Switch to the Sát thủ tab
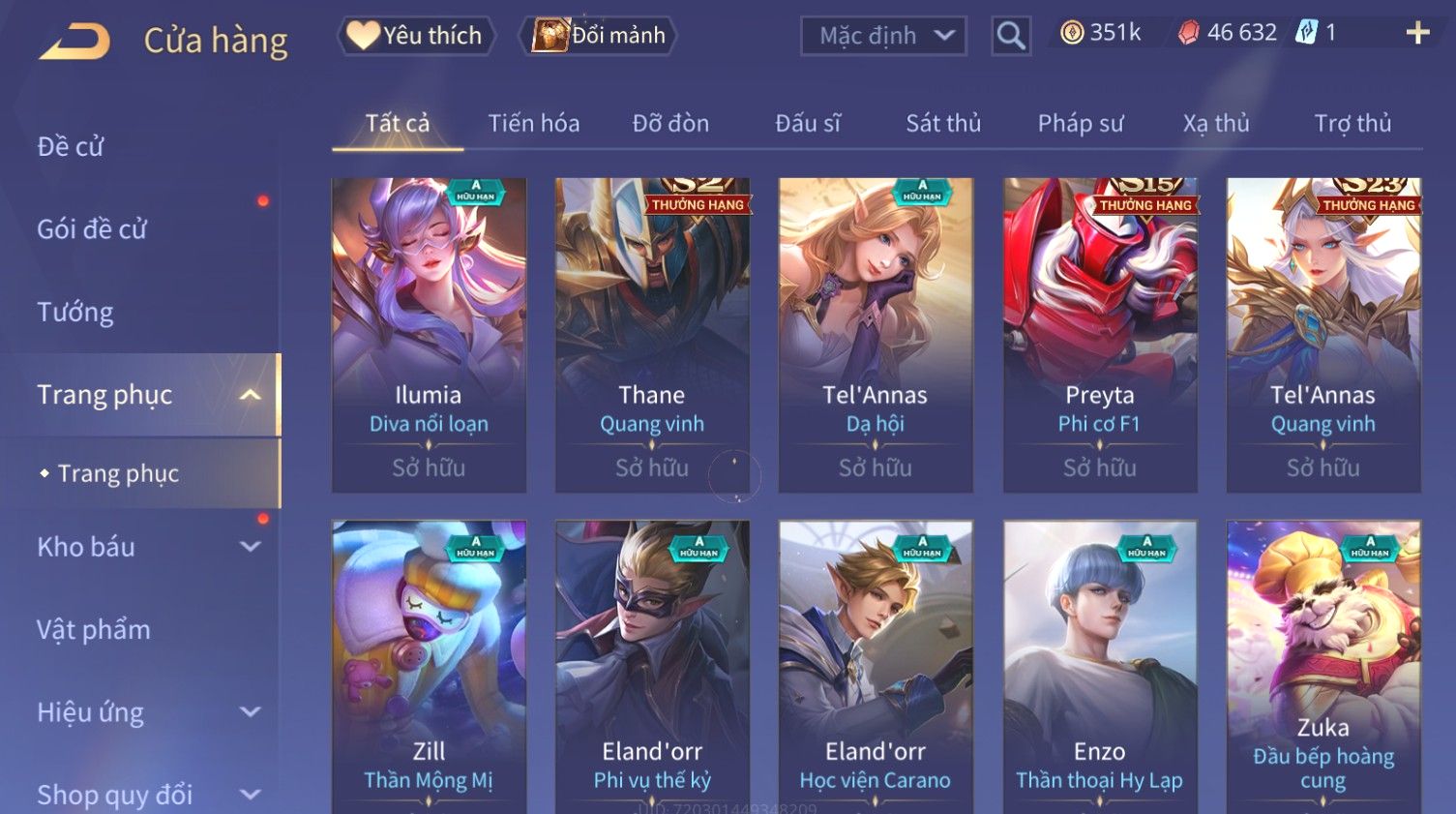1456x814 pixels. pos(943,124)
